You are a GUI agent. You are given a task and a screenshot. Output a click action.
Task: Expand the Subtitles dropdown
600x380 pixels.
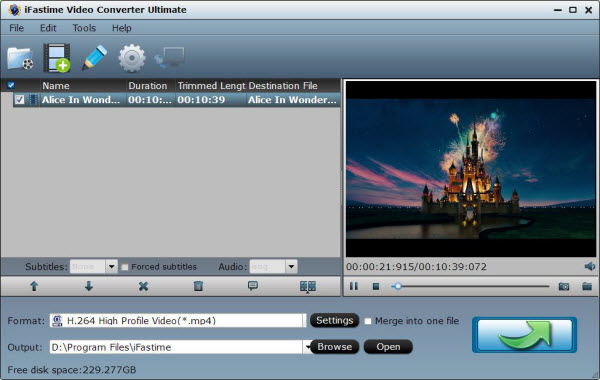111,266
